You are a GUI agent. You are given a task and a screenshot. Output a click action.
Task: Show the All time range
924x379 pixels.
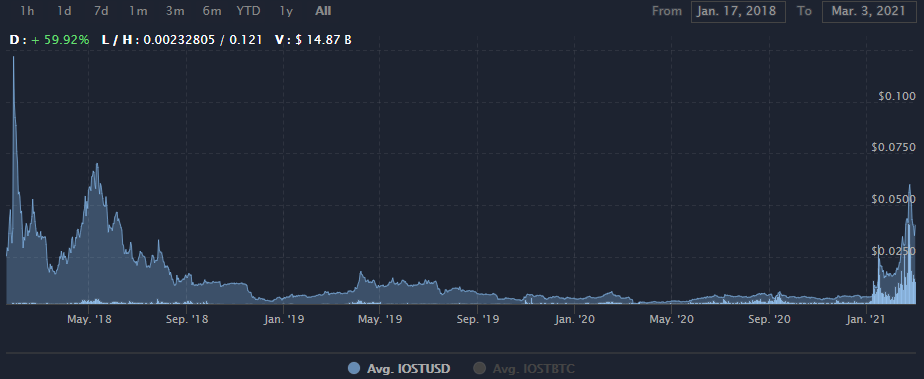click(323, 11)
